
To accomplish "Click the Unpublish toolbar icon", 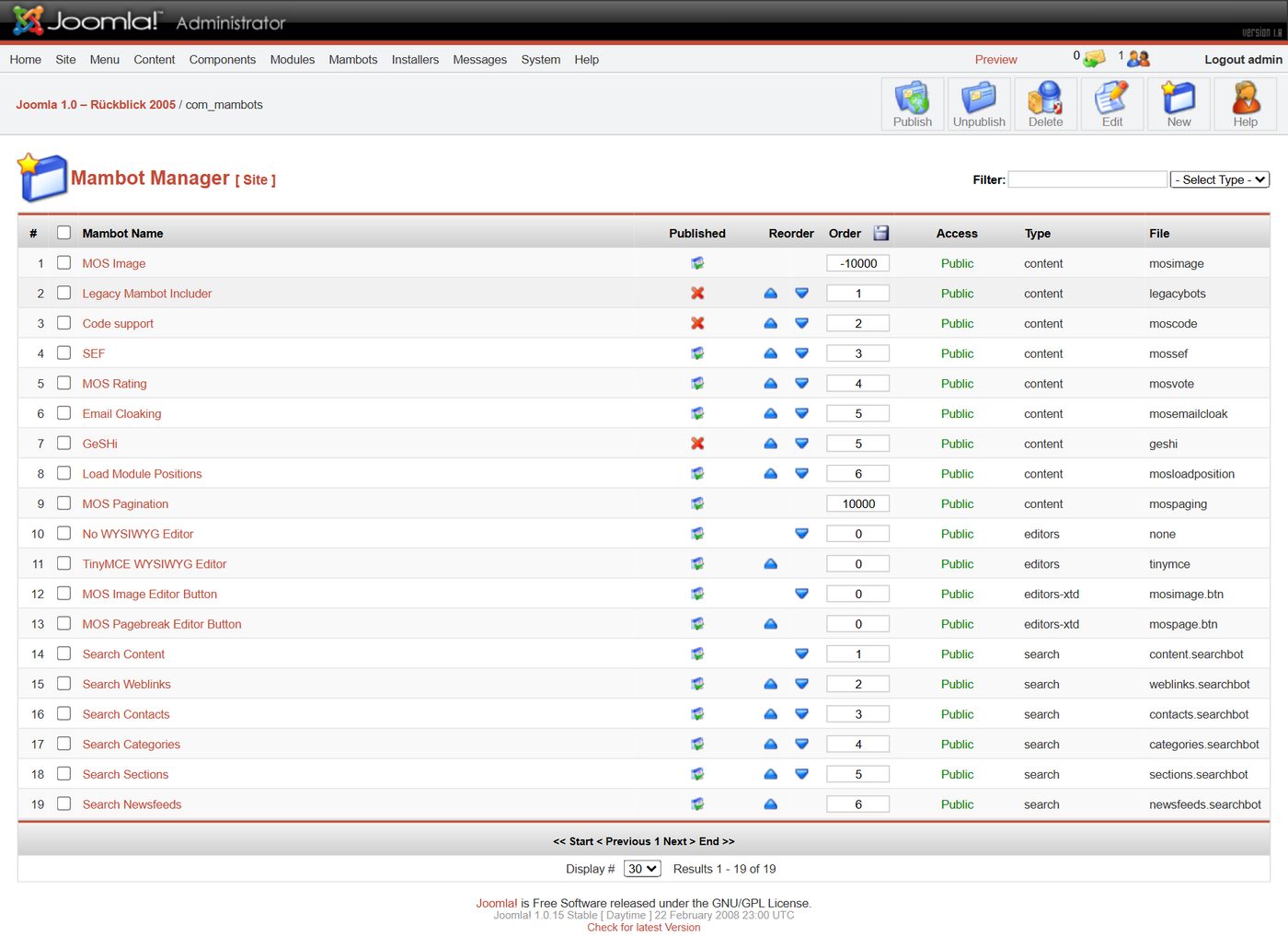I will pyautogui.click(x=979, y=104).
